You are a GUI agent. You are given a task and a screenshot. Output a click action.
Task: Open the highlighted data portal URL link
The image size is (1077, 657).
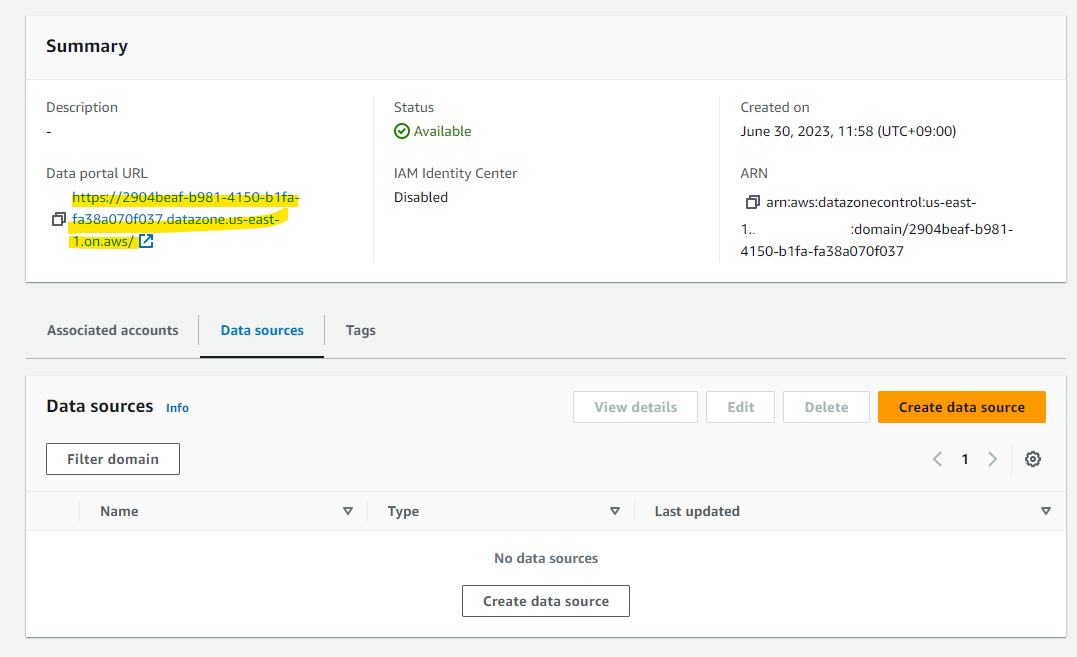(185, 219)
